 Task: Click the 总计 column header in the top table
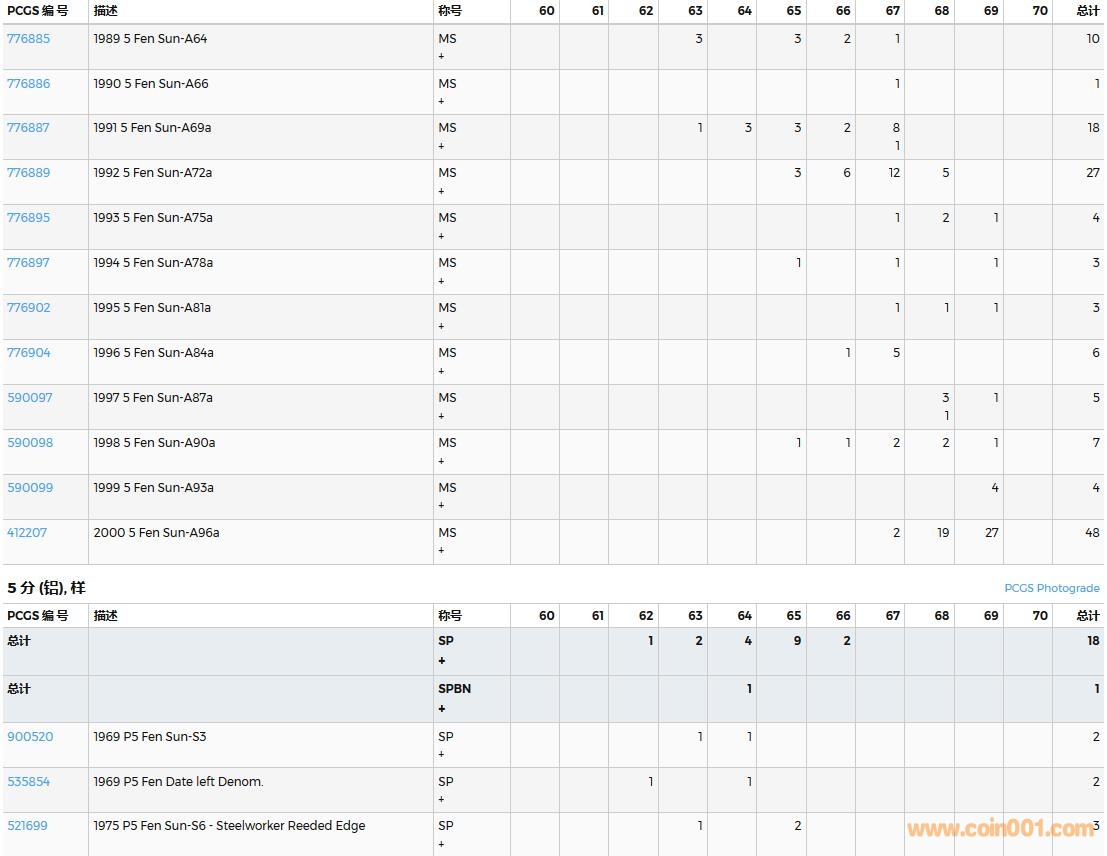point(1087,11)
